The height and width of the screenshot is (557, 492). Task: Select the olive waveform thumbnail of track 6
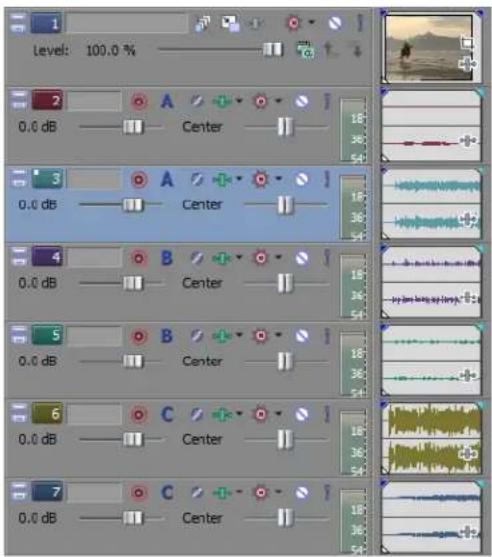[x=432, y=438]
